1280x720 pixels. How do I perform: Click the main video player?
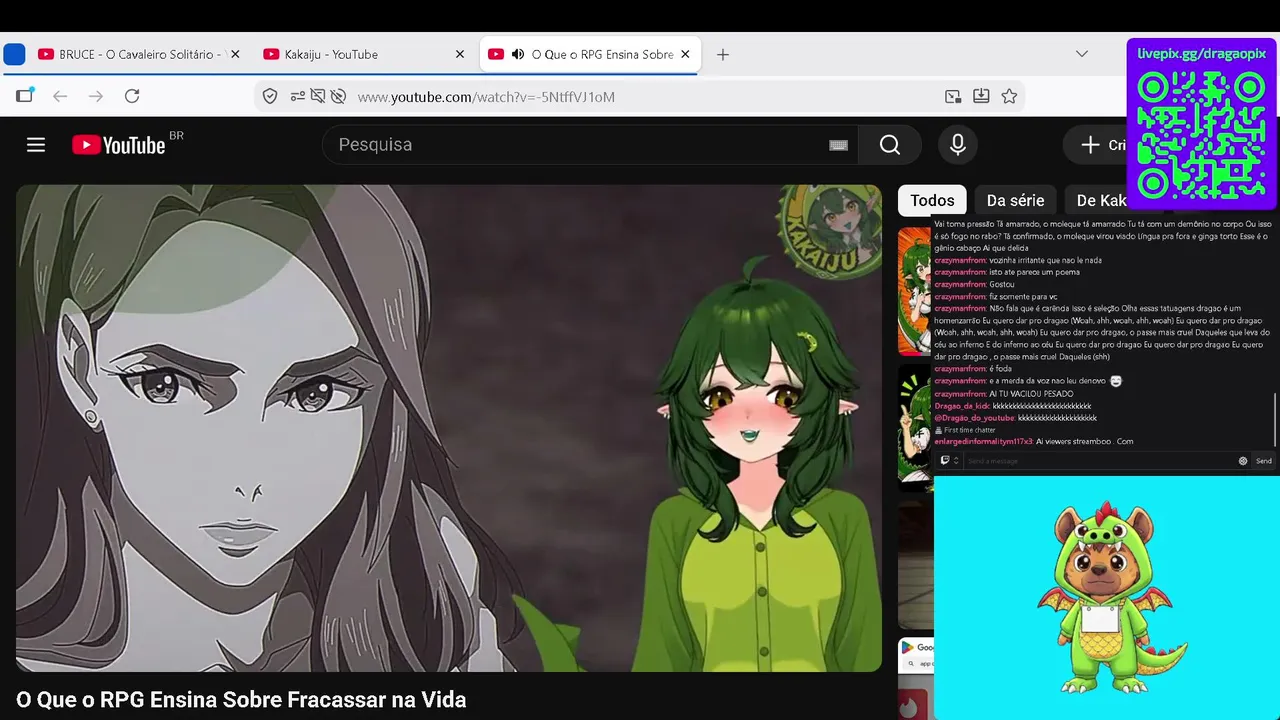click(449, 428)
